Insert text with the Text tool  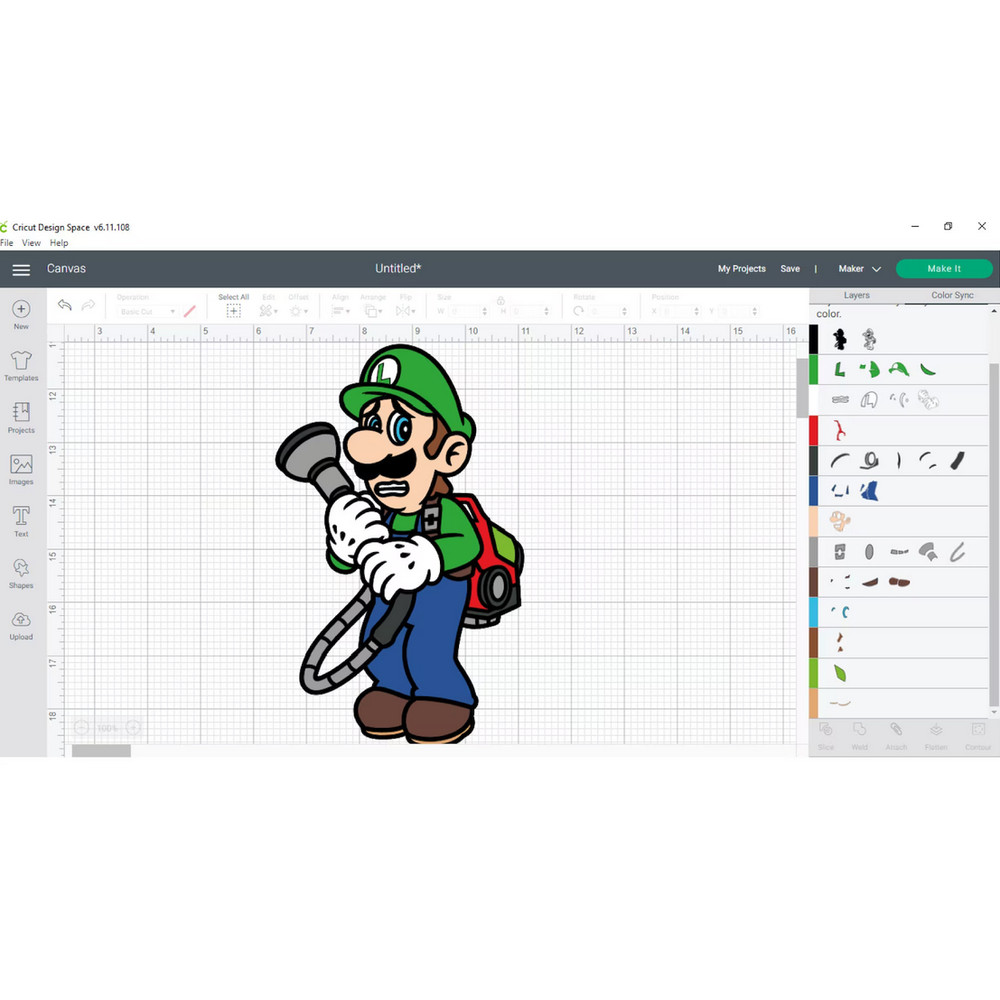click(x=20, y=519)
